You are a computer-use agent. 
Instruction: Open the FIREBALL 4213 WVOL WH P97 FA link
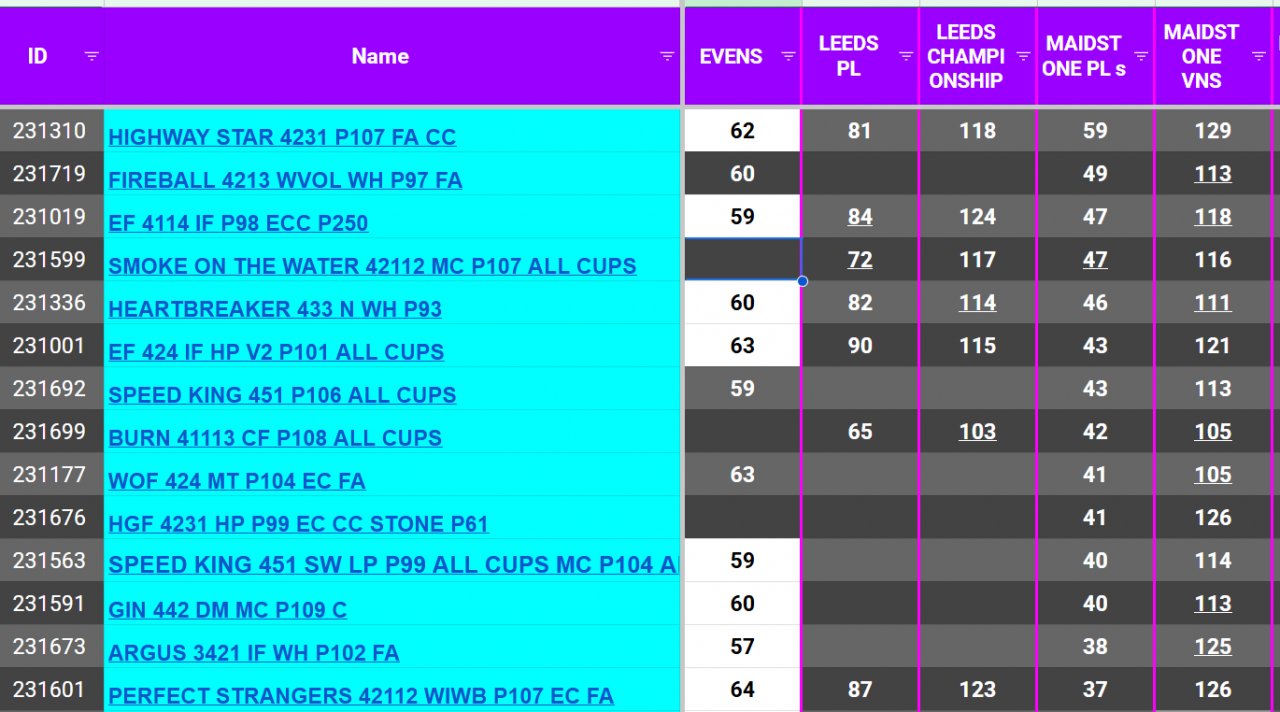tap(285, 181)
